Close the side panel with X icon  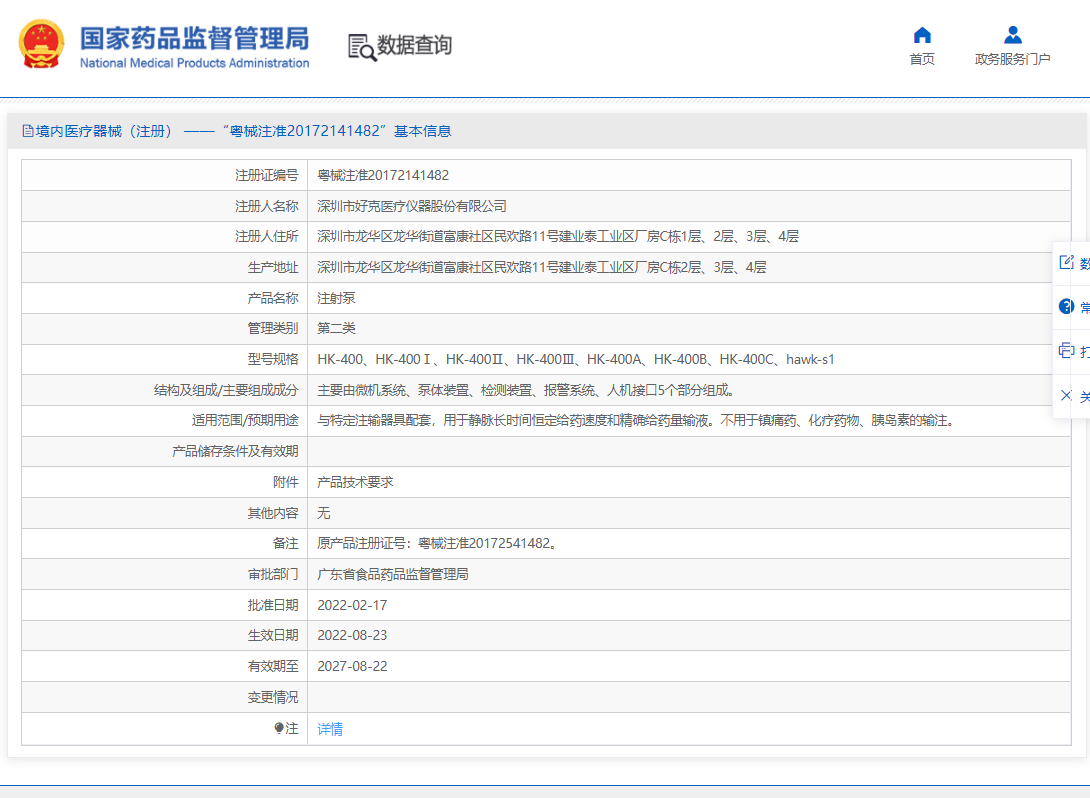coord(1066,396)
